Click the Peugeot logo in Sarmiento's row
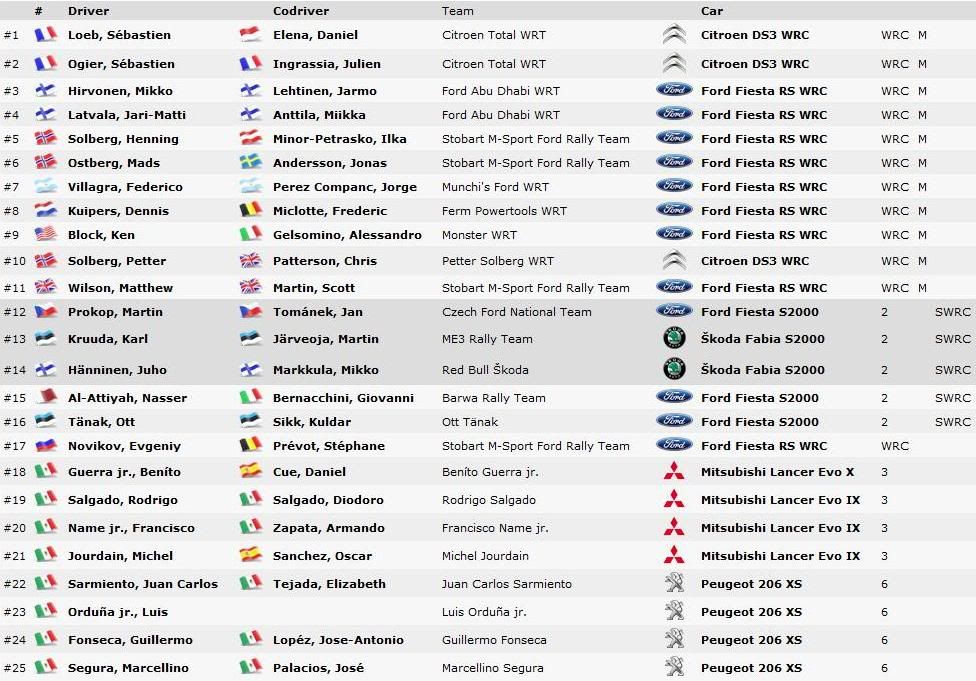 (674, 584)
